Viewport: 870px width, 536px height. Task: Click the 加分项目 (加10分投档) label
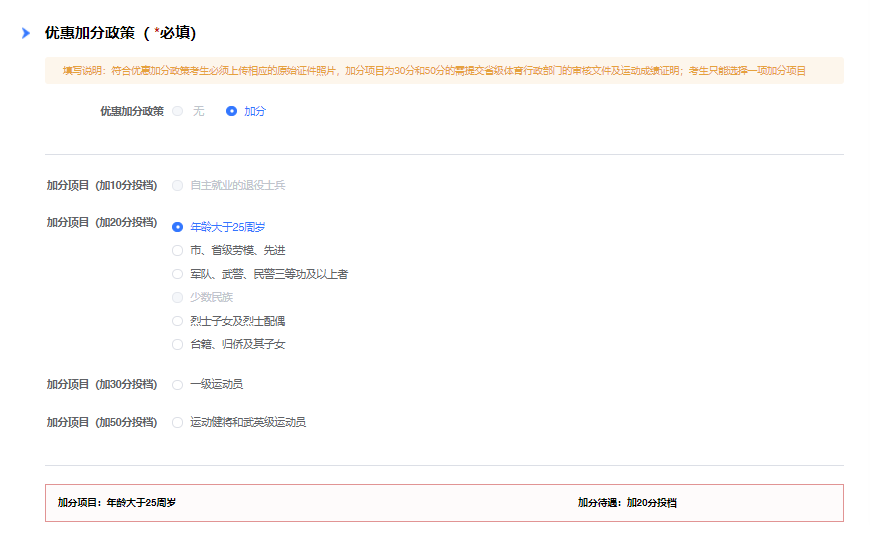tap(102, 185)
